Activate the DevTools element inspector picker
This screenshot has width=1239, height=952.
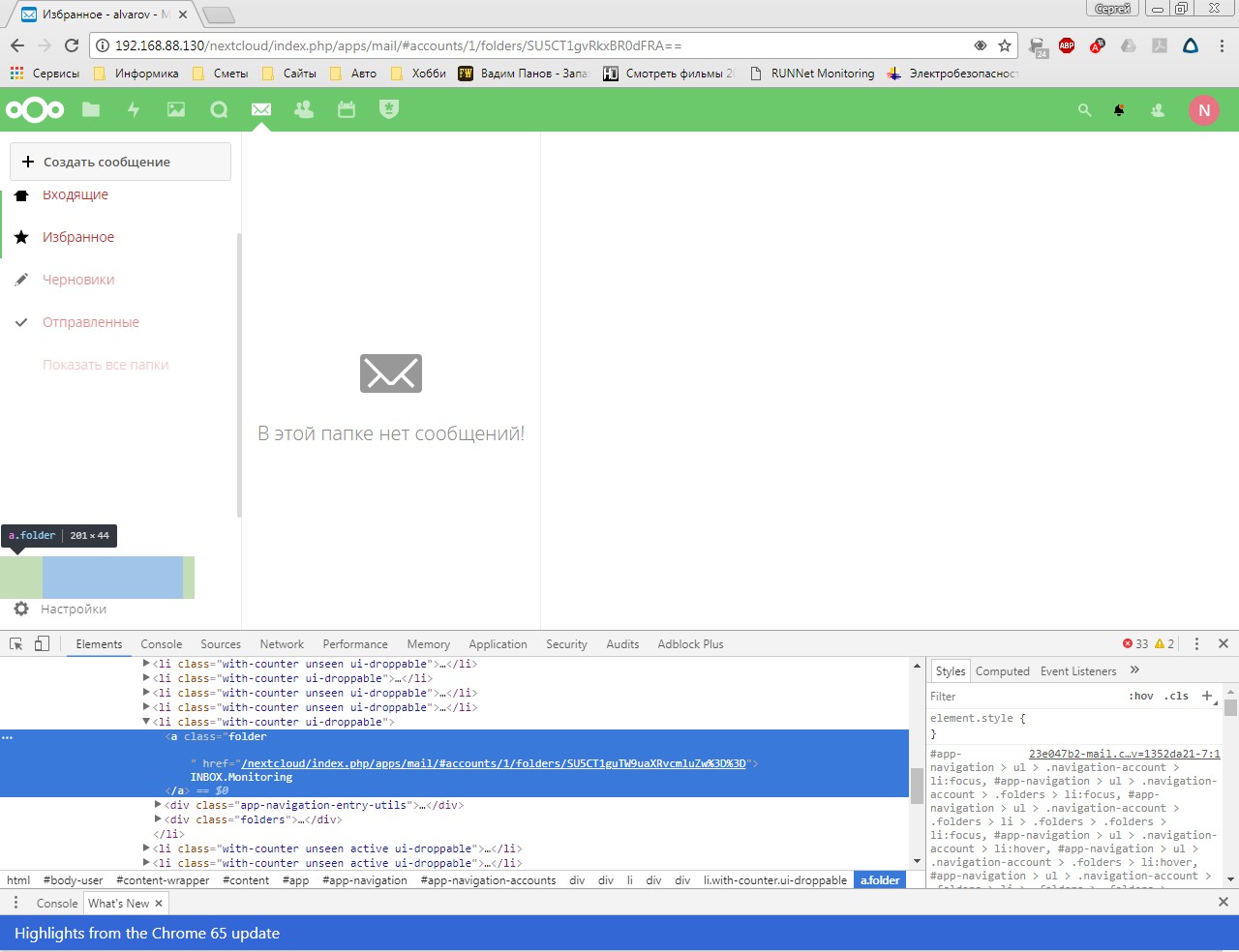16,643
